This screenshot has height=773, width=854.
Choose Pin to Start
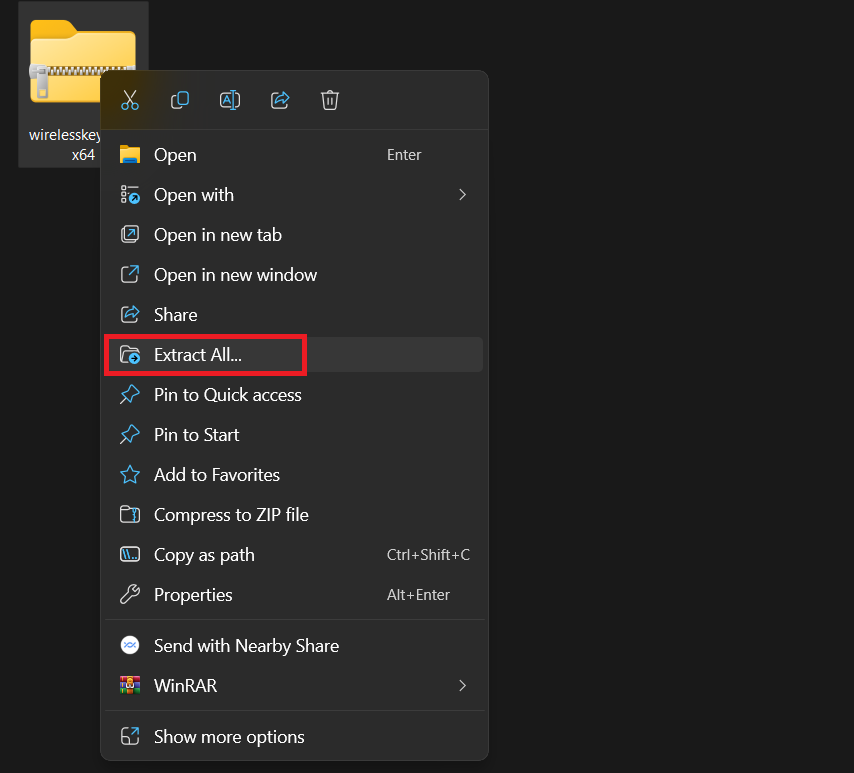click(196, 435)
